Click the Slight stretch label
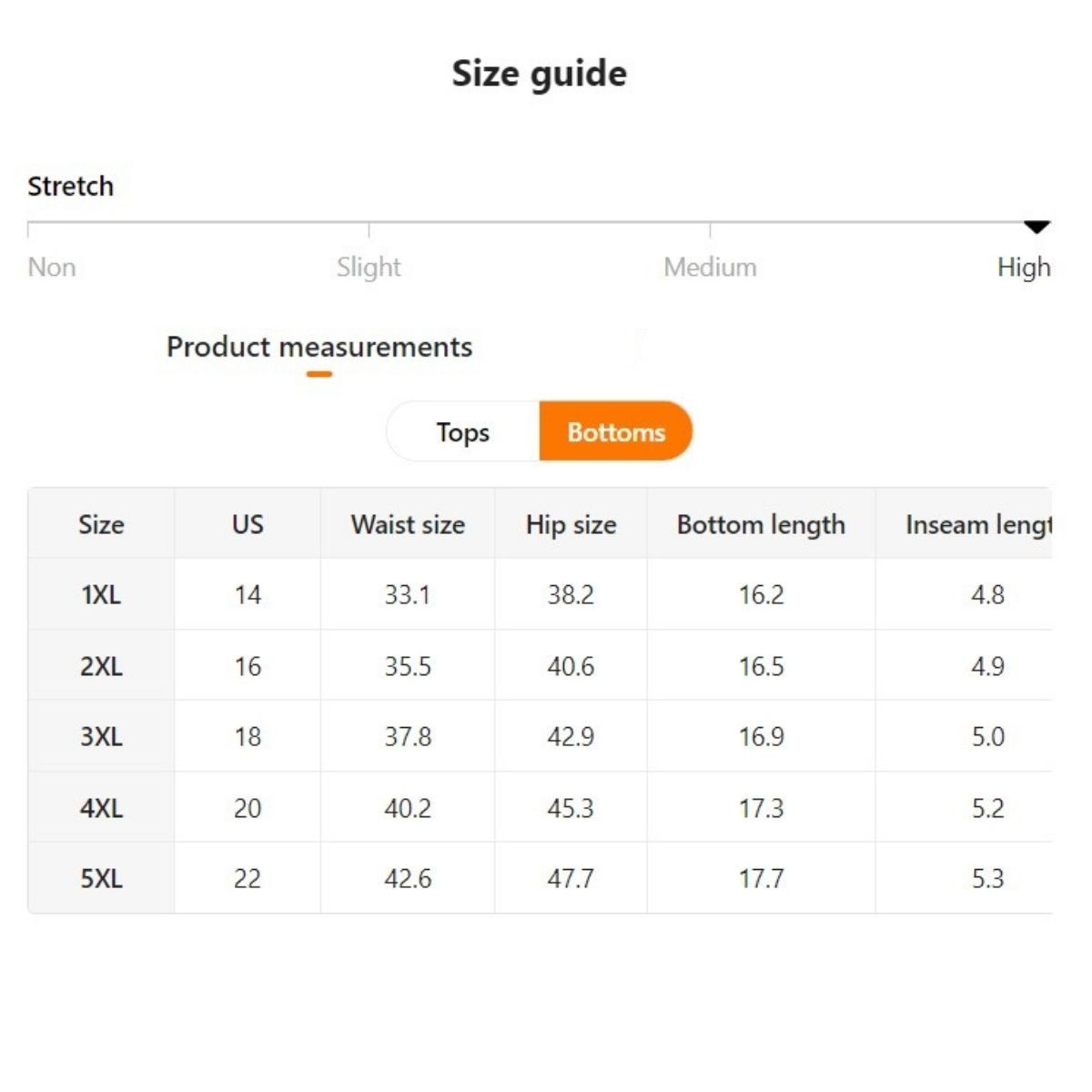This screenshot has width=1092, height=1092. click(369, 267)
